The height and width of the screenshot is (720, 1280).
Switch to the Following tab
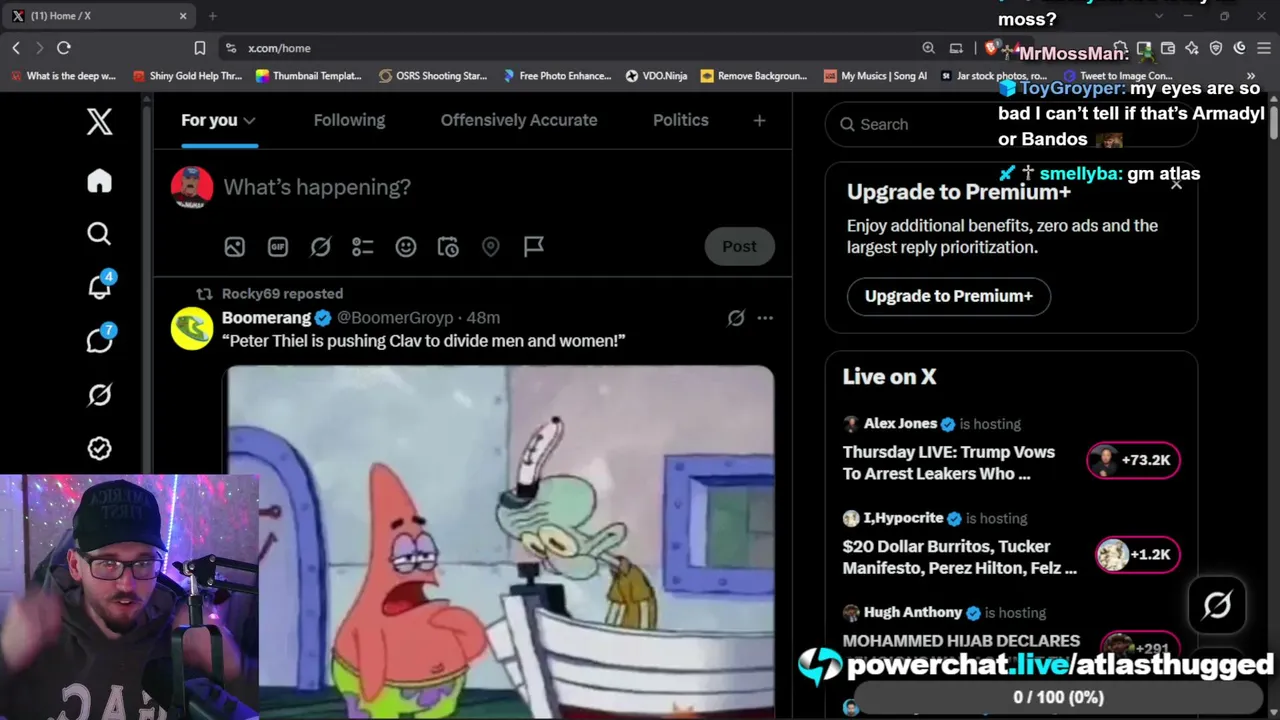tap(349, 120)
